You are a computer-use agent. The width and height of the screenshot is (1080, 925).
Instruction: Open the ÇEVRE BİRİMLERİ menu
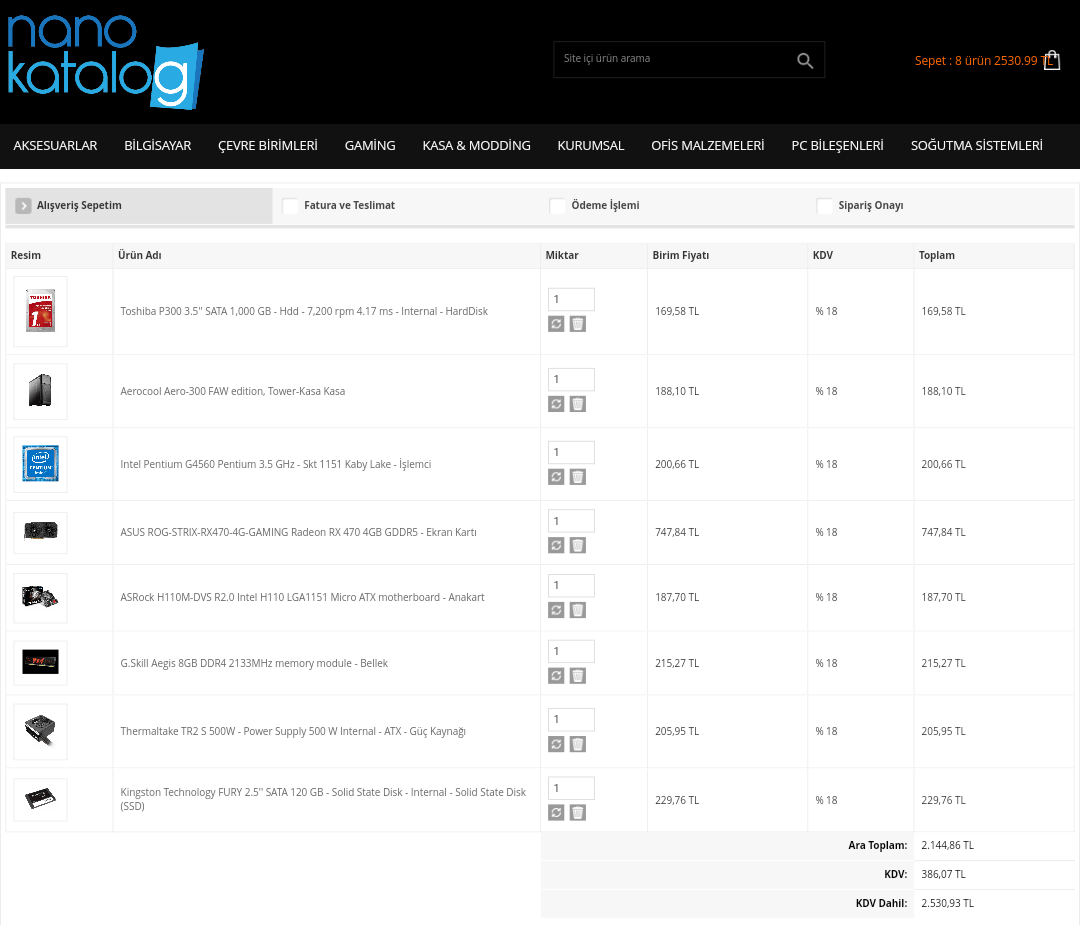(x=268, y=145)
